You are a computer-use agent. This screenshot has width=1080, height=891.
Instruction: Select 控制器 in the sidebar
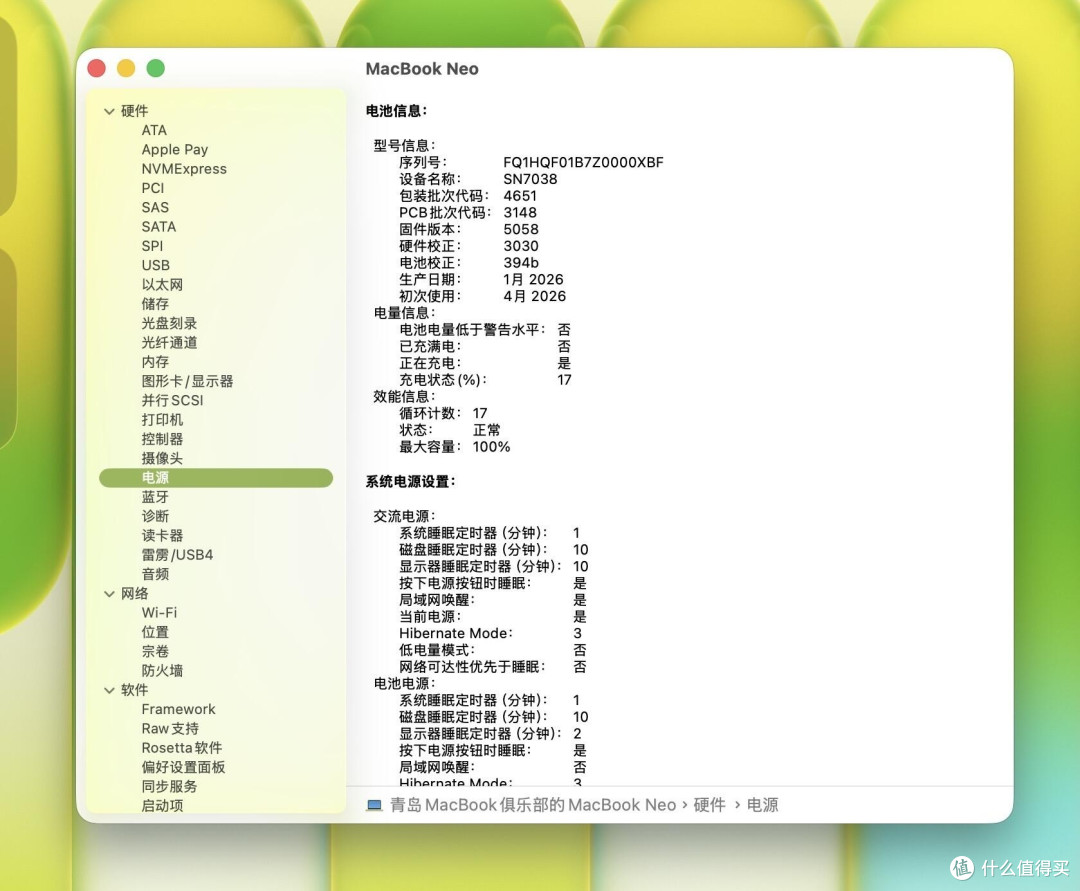(x=162, y=439)
